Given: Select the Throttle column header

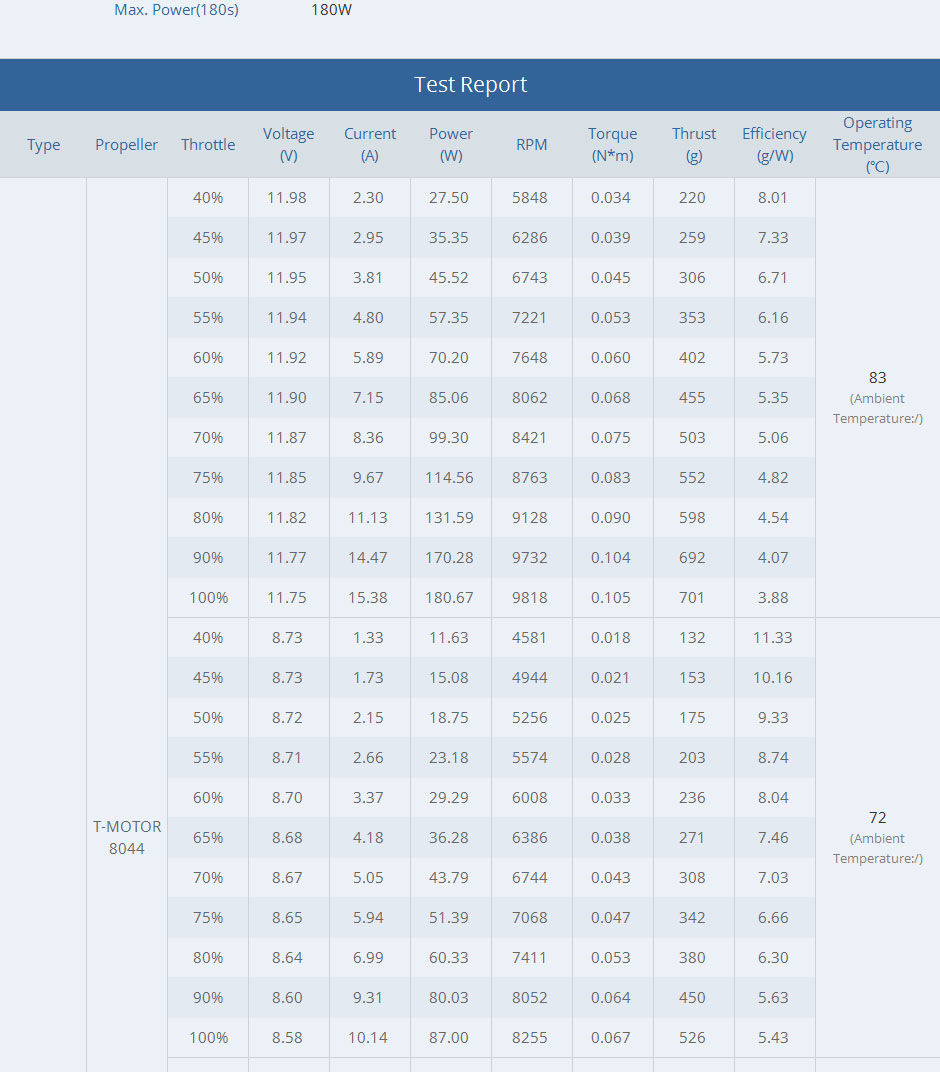Looking at the screenshot, I should pos(208,145).
